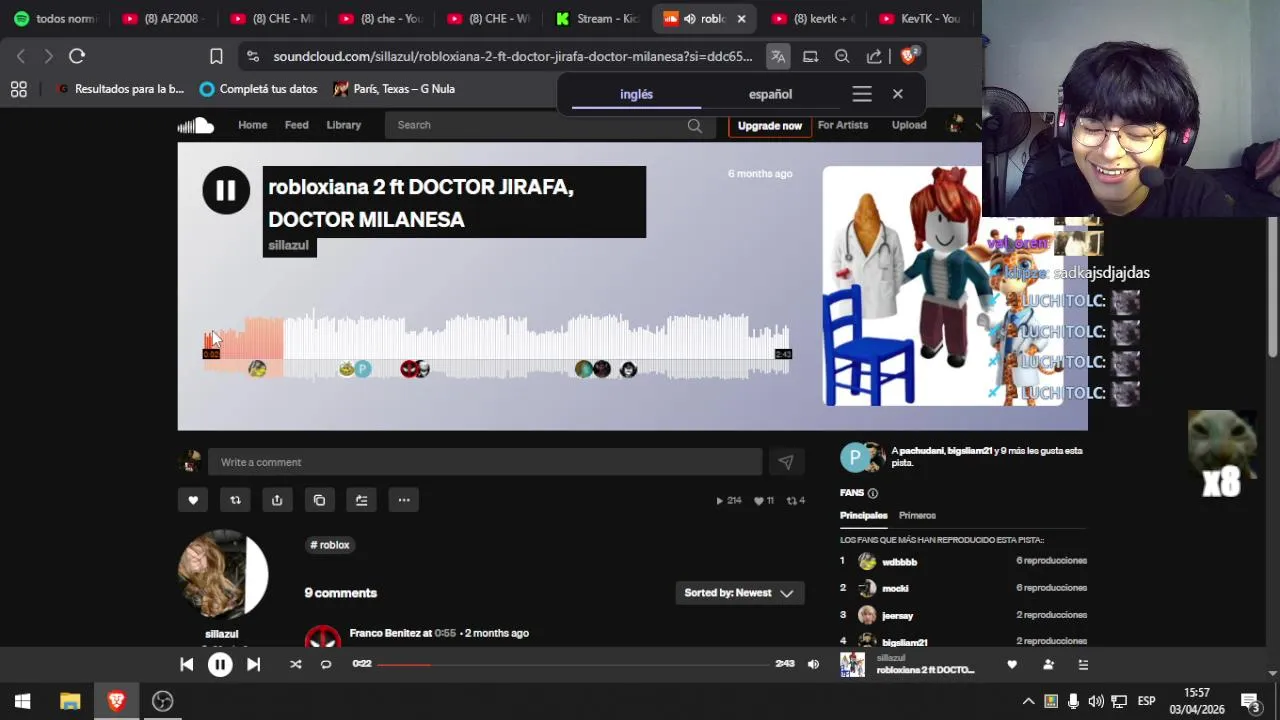Open For Artists link
The width and height of the screenshot is (1280, 720).
pyautogui.click(x=843, y=125)
